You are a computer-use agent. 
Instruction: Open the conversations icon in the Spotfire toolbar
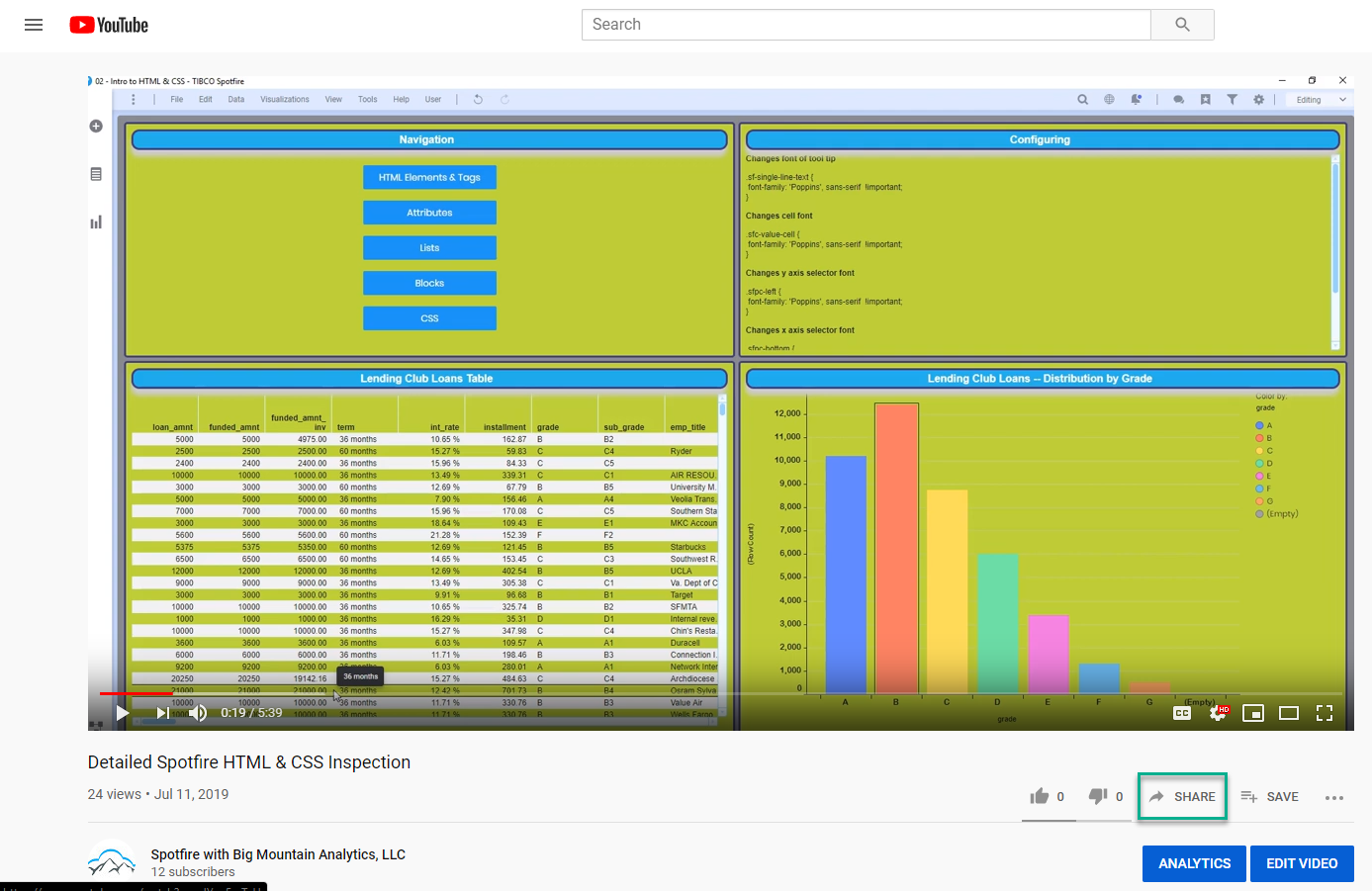(1178, 99)
